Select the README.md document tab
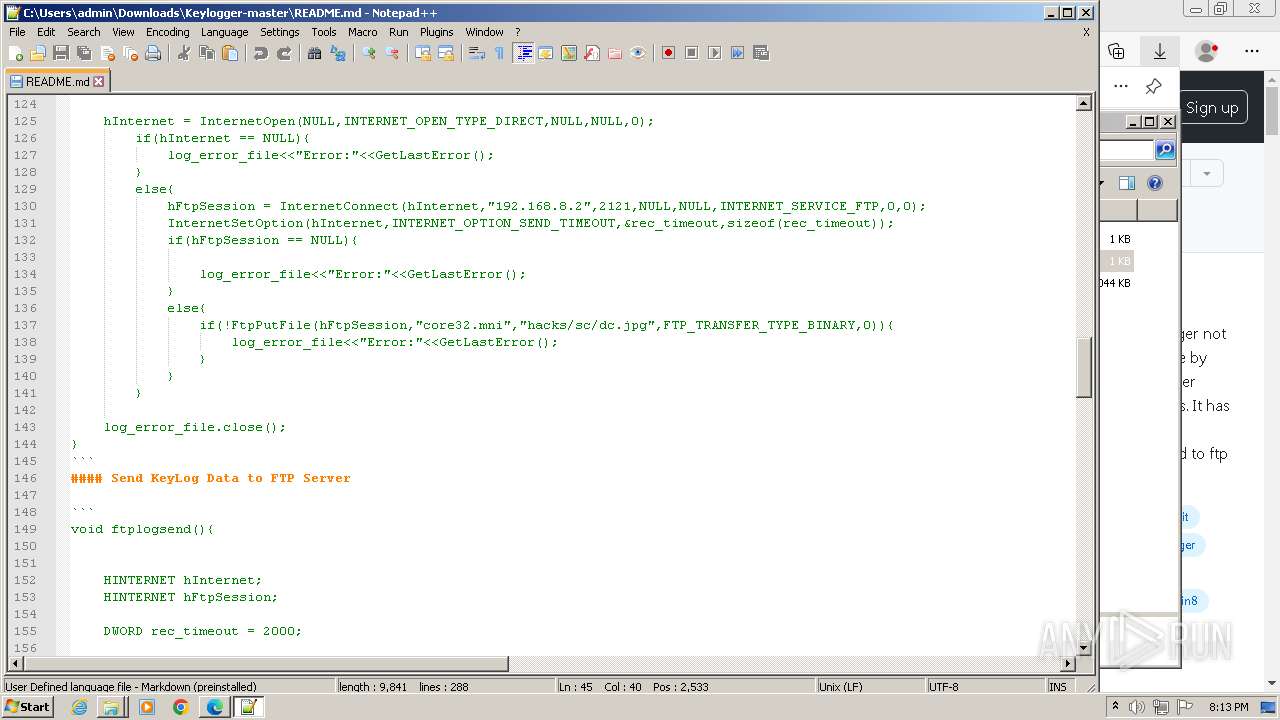1280x720 pixels. 57,82
